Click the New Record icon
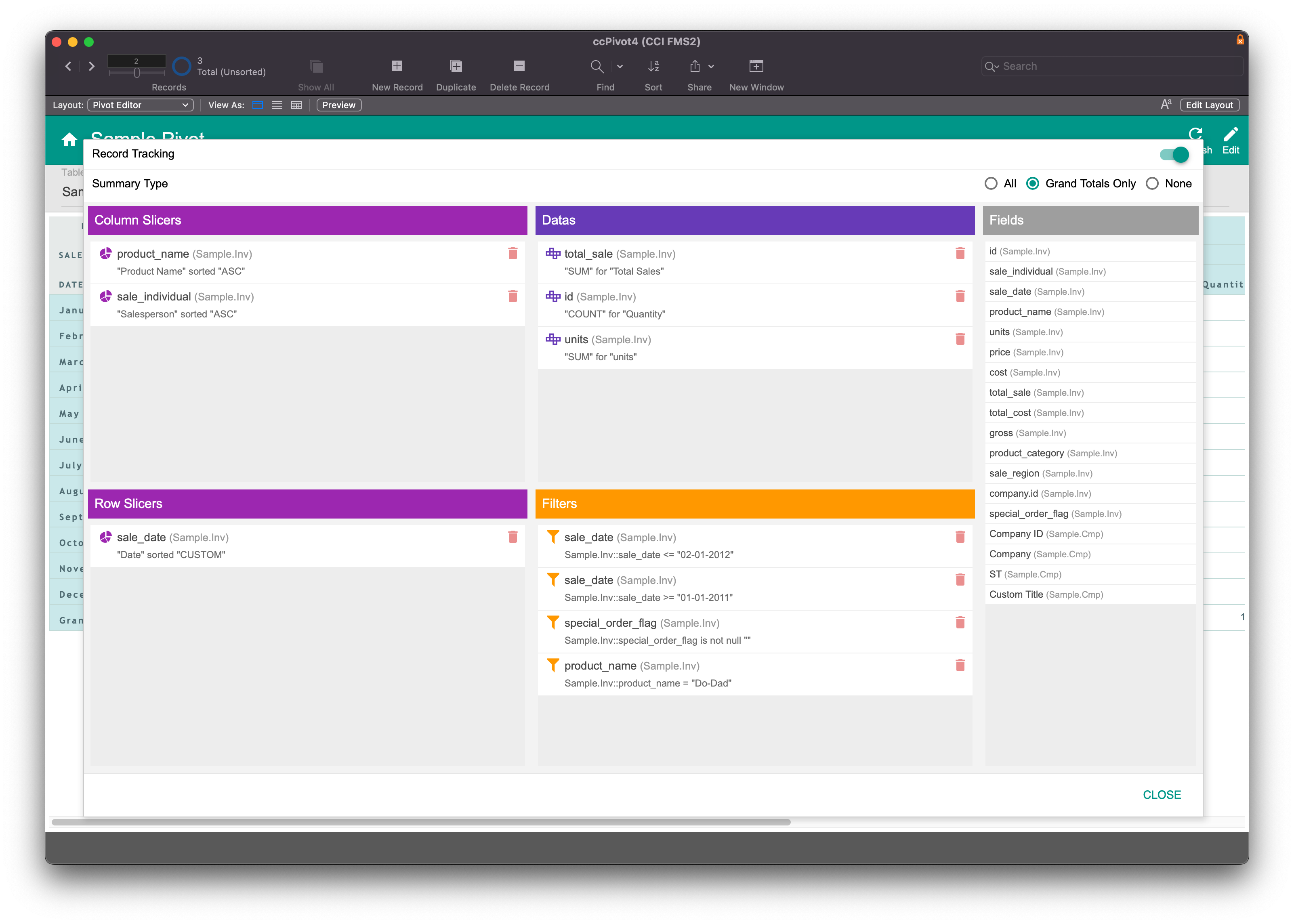This screenshot has width=1294, height=924. 397,67
